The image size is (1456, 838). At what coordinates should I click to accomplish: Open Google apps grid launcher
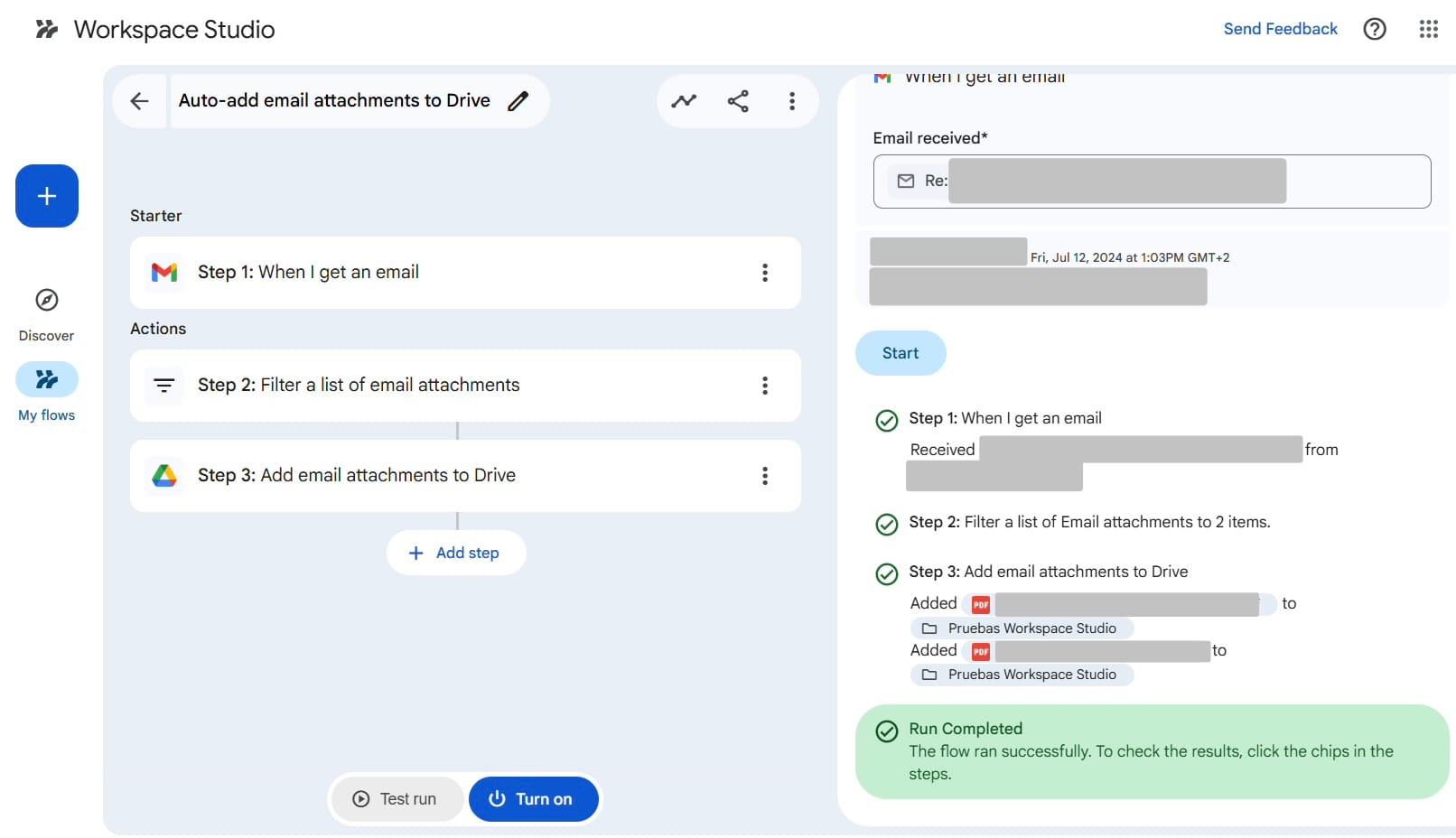(x=1428, y=29)
